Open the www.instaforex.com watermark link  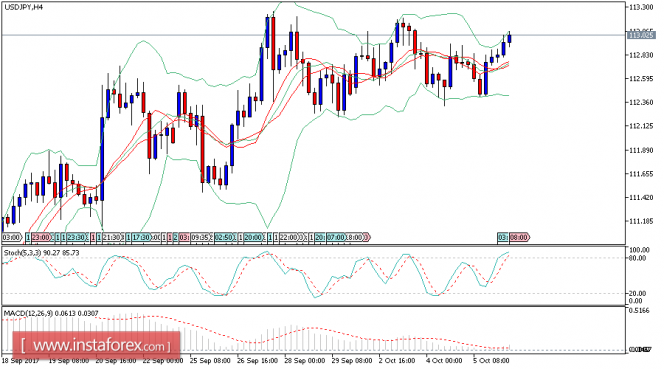pos(98,346)
